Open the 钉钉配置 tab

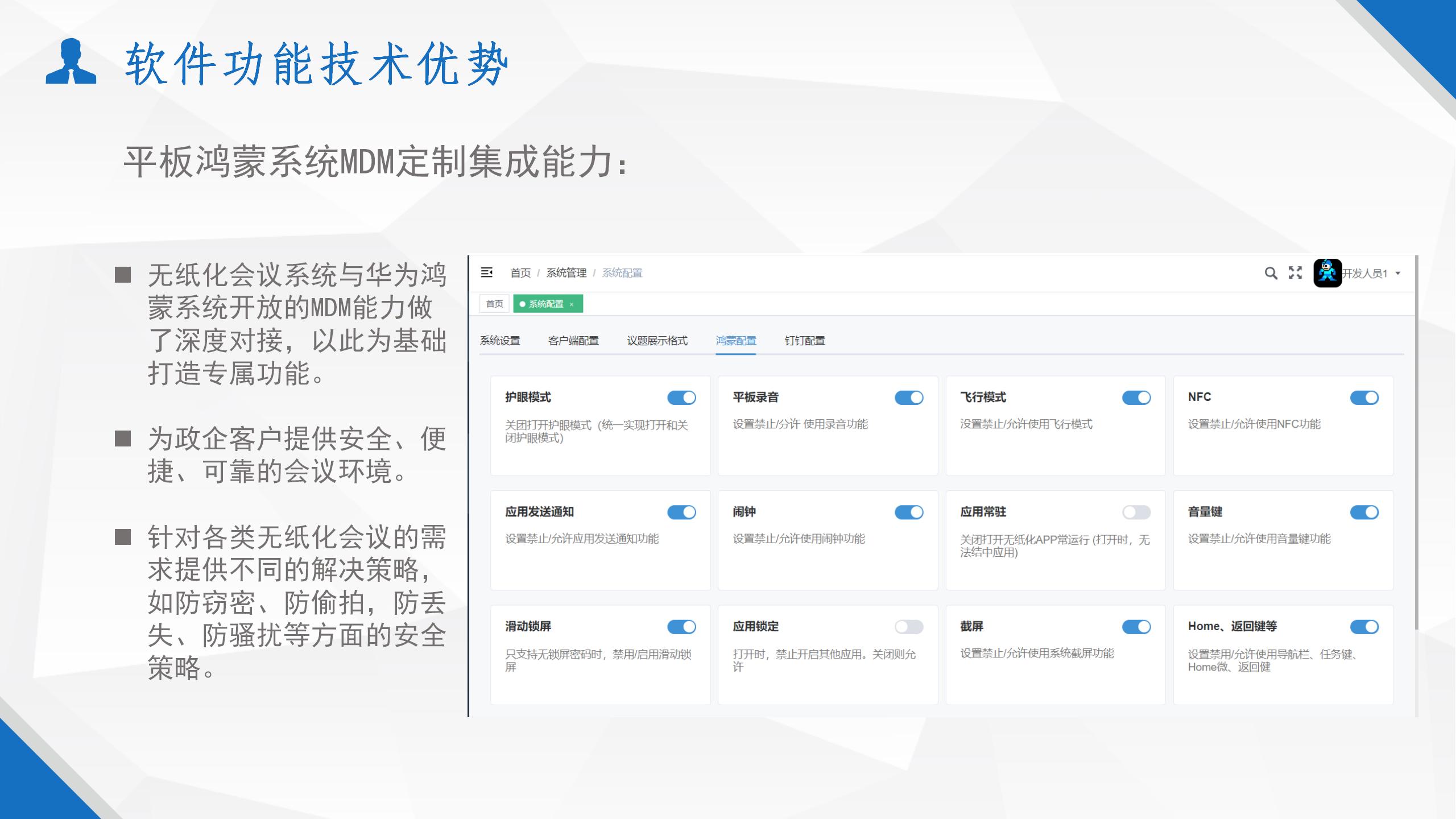(x=805, y=341)
